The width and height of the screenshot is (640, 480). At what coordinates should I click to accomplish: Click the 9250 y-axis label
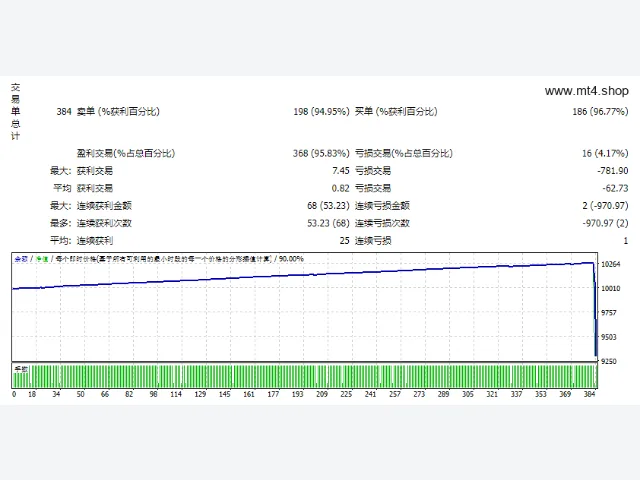point(609,361)
